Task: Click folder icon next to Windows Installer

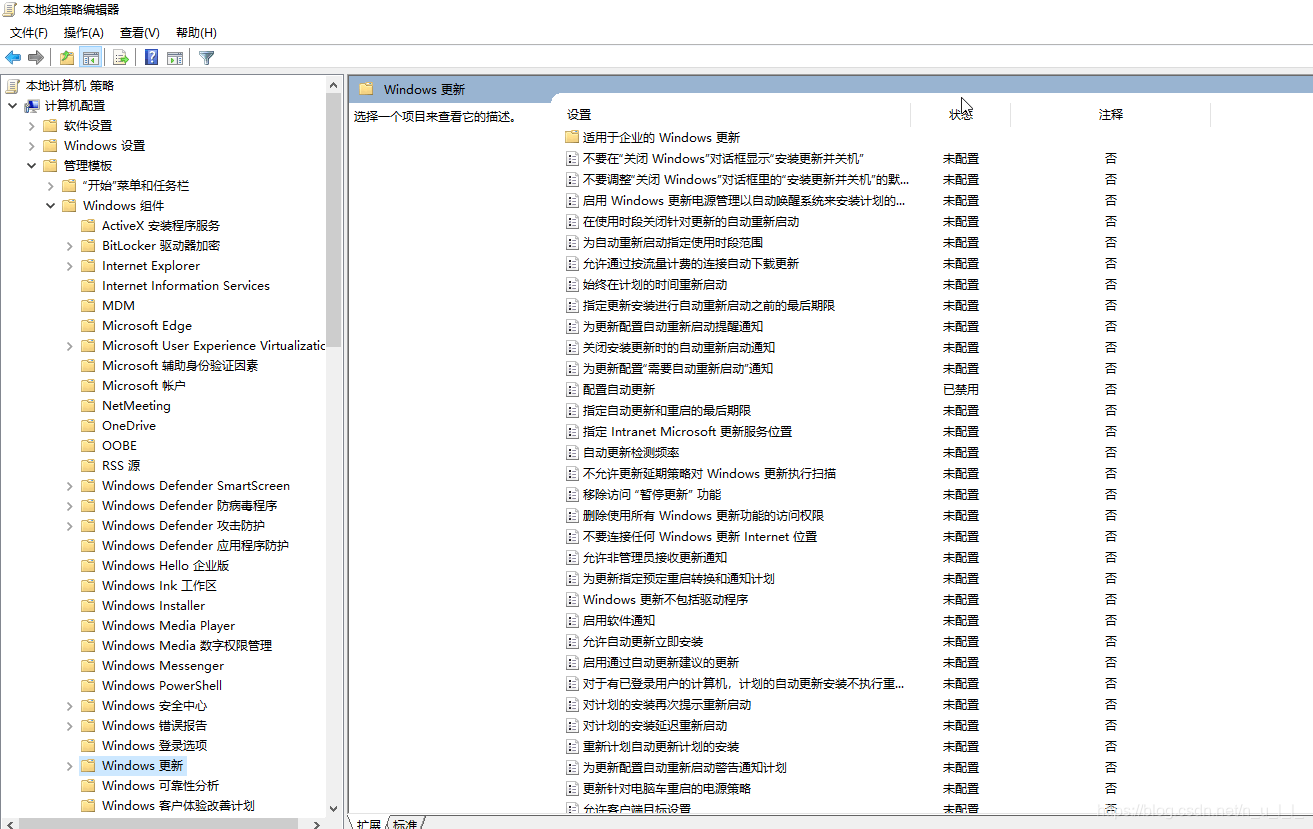Action: (88, 606)
